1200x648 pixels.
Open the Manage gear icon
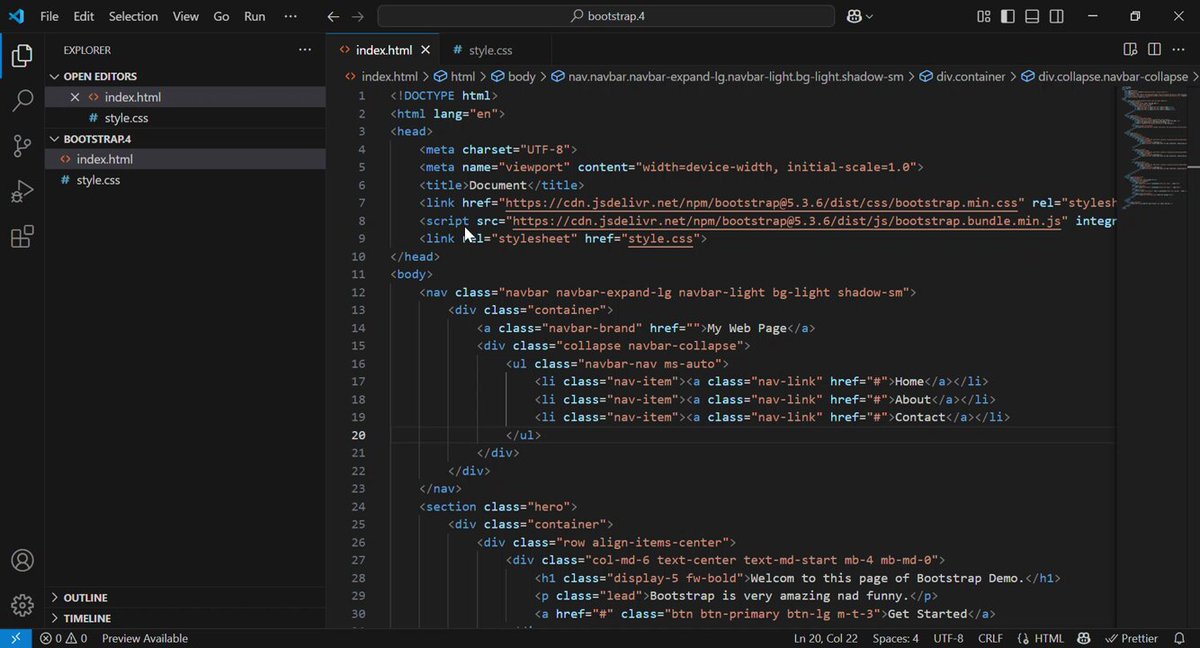tap(22, 605)
